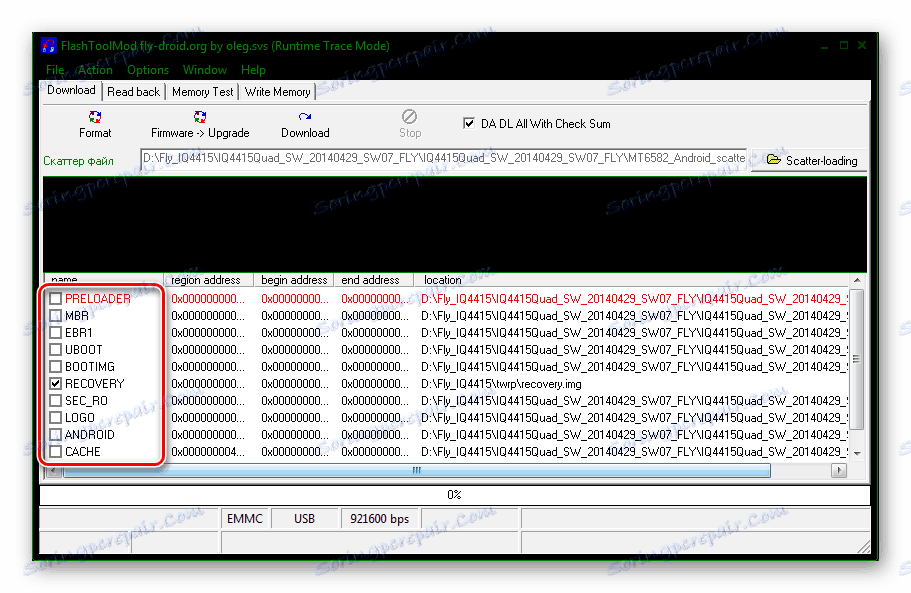Uncheck the RECOVERY checkbox
The image size is (911, 593).
(x=55, y=383)
